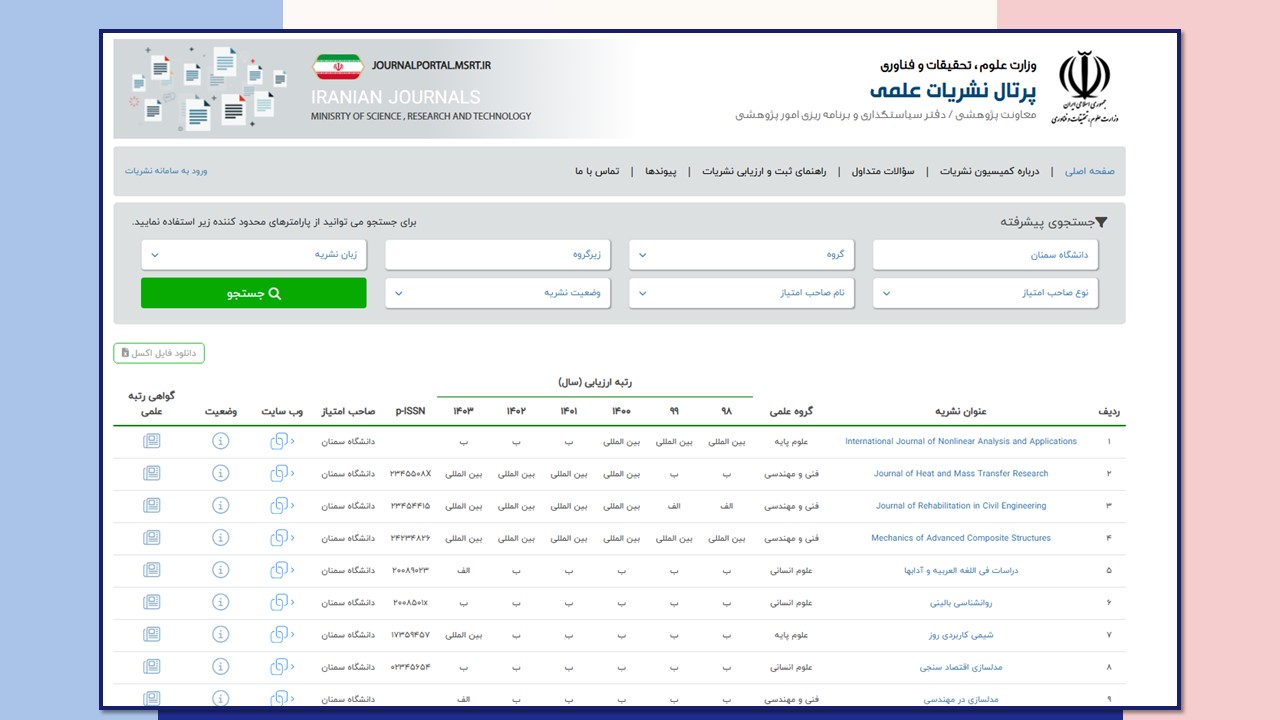Open status info icon for شیمی کاربردی روز

pos(221,635)
